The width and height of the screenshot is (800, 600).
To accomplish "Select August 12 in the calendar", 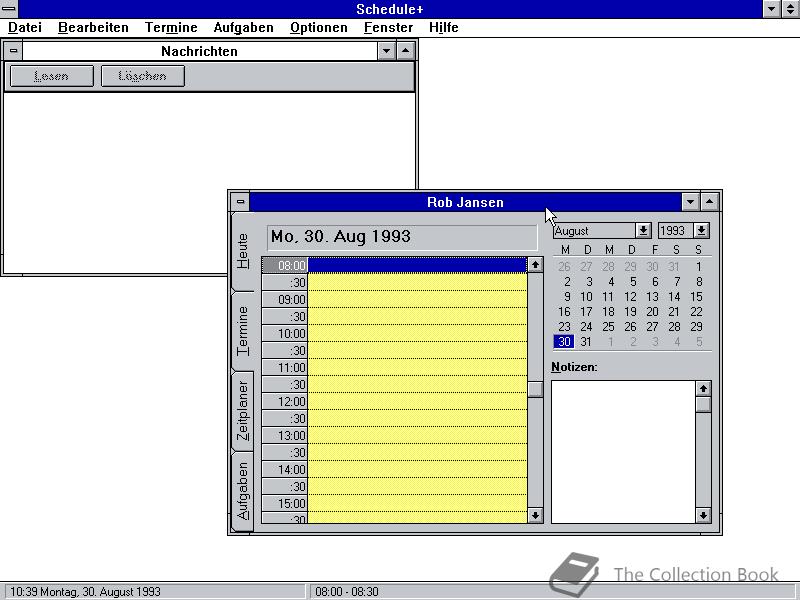I will (x=631, y=296).
